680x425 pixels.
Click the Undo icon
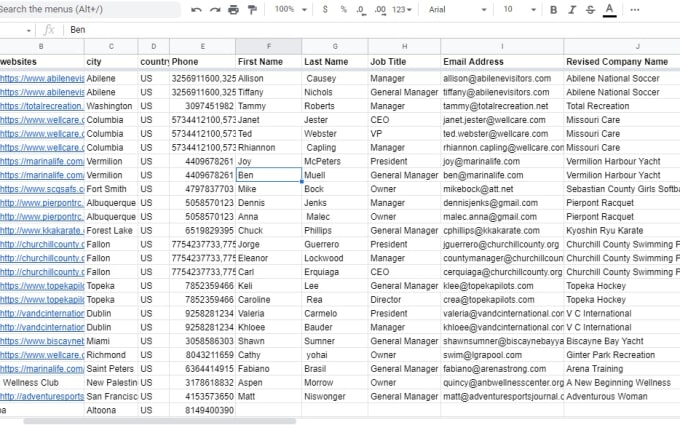coord(197,9)
